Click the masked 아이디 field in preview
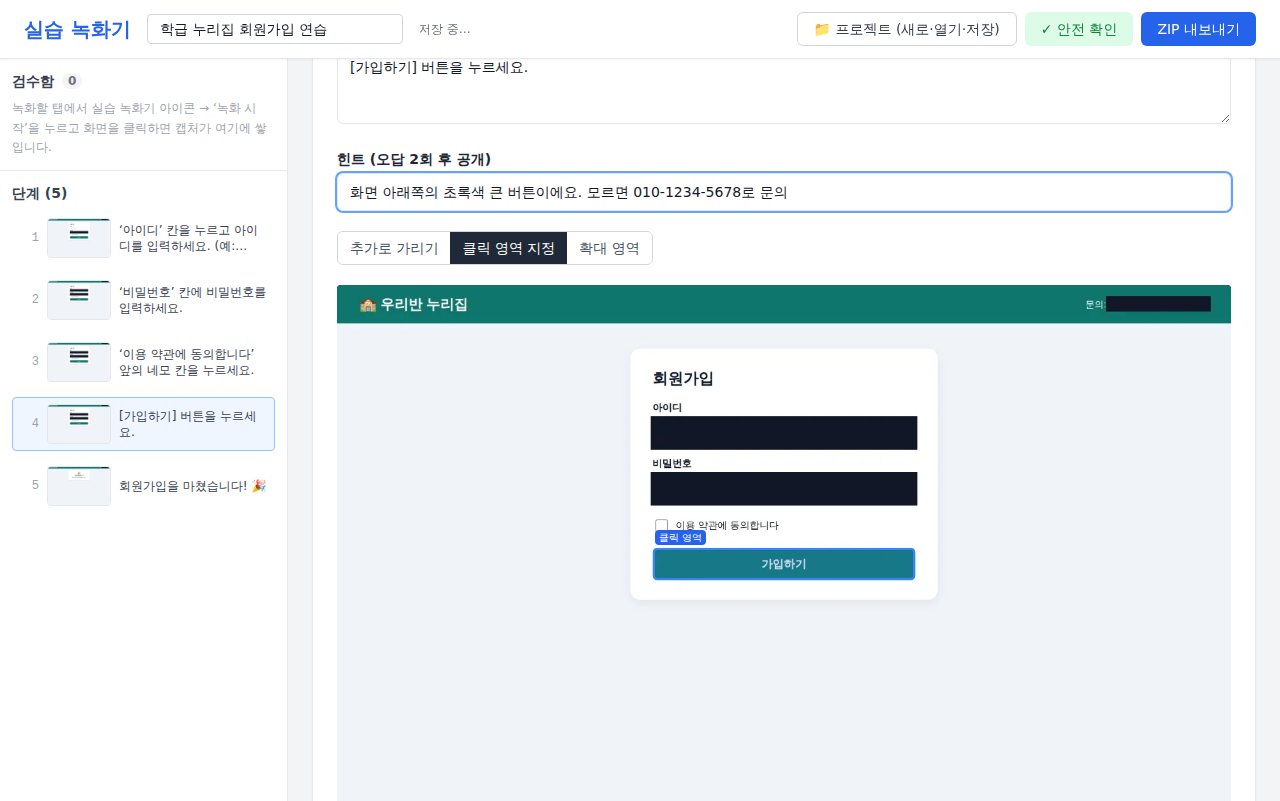The image size is (1280, 801). (784, 433)
